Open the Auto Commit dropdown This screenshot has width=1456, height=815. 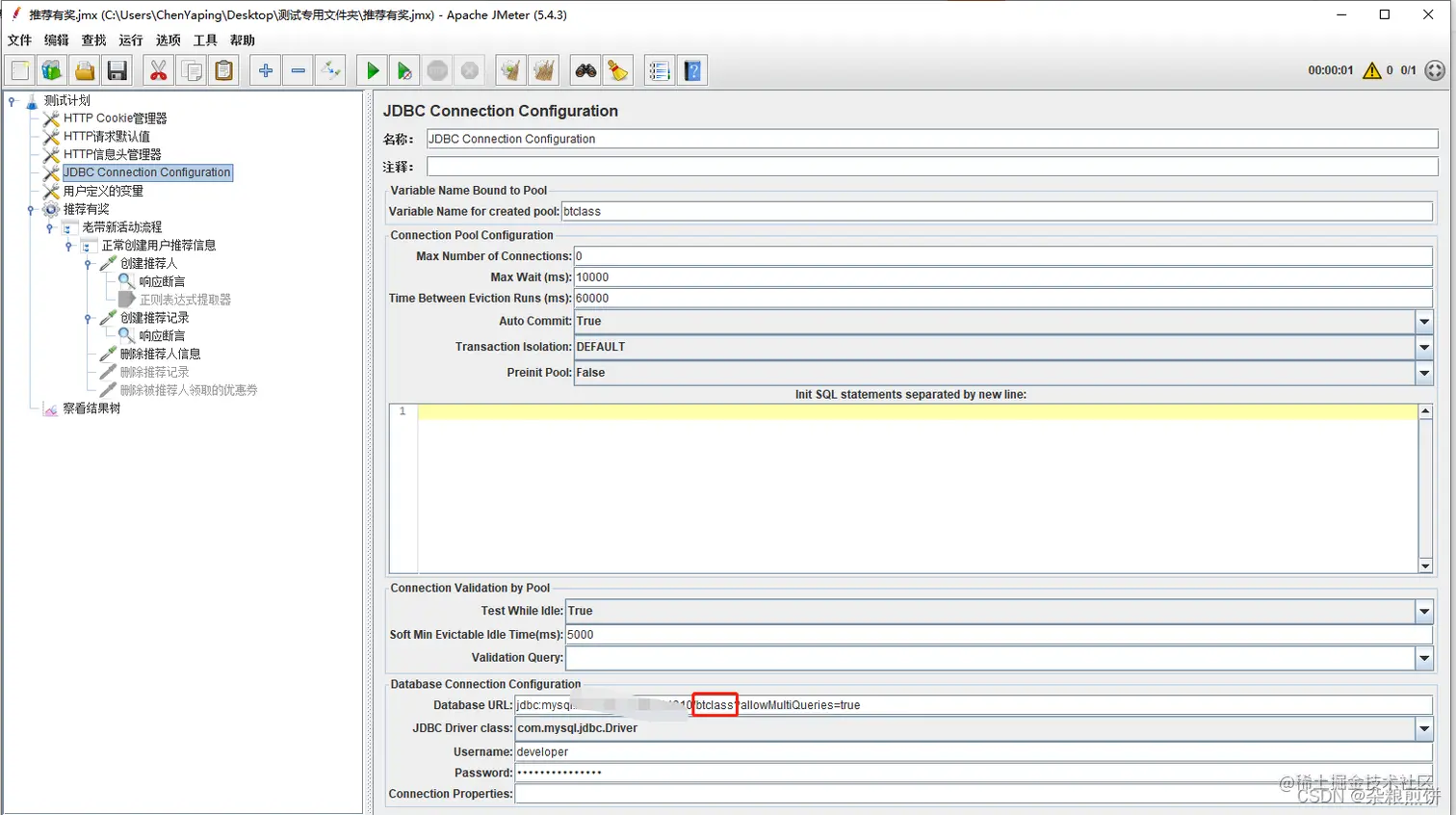(1423, 322)
